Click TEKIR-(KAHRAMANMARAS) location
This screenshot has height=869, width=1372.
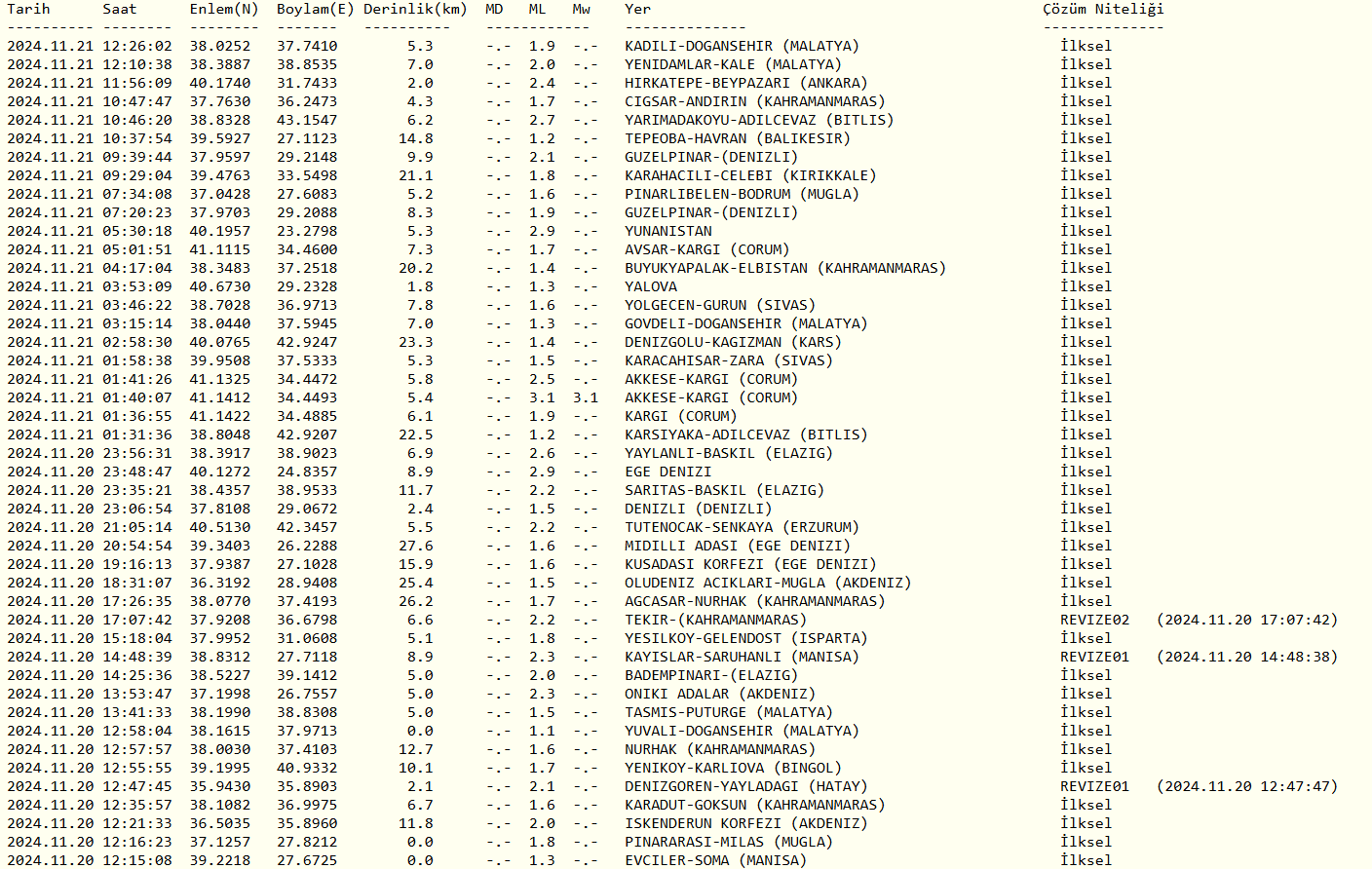coord(715,620)
